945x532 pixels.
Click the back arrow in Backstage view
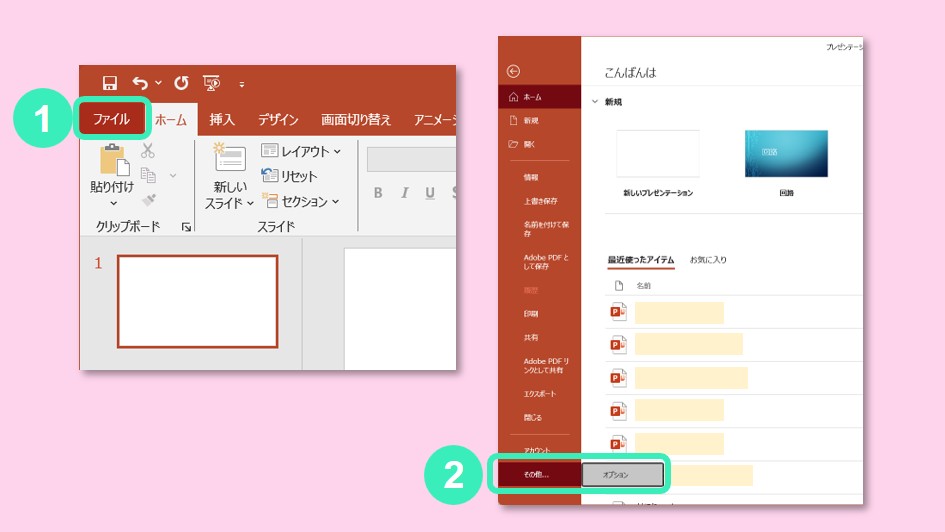513,72
